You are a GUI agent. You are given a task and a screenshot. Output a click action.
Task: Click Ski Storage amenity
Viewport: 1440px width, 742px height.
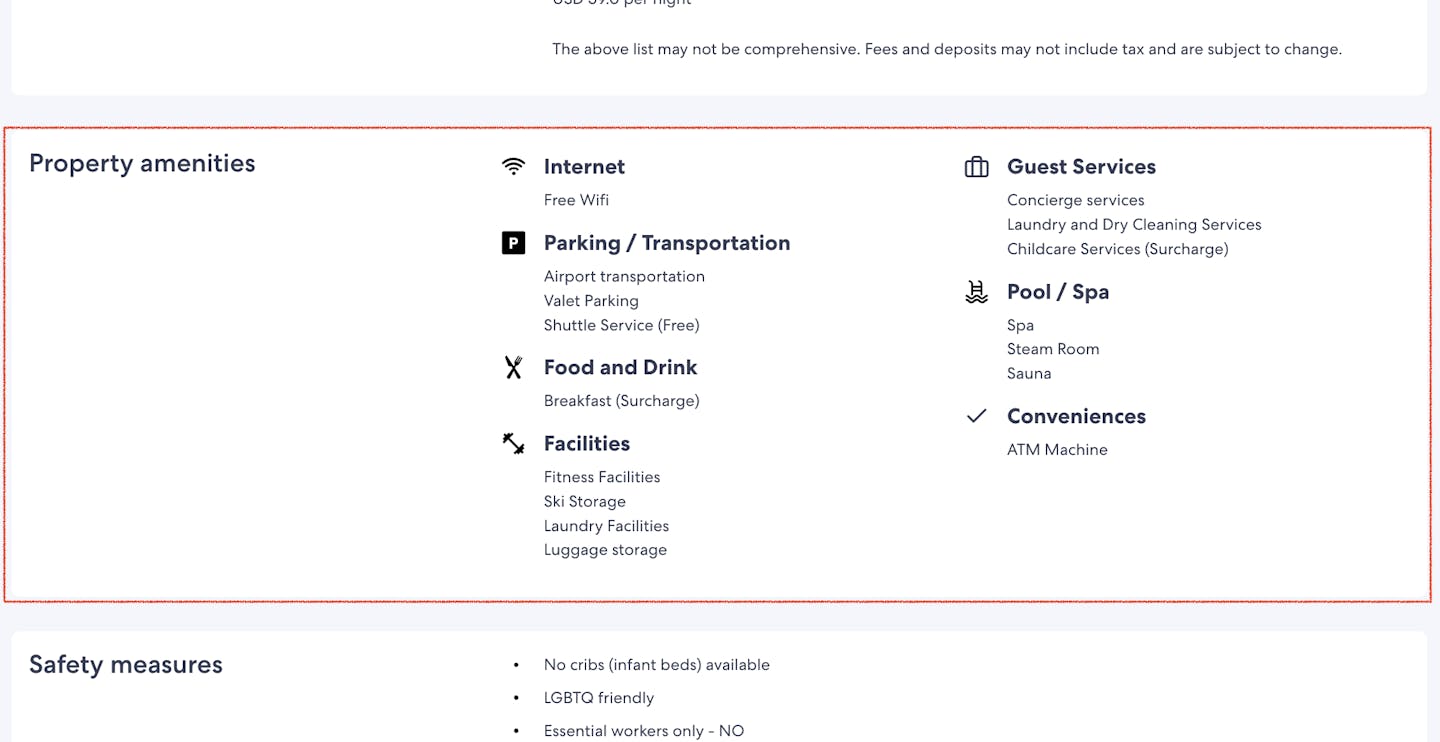pos(585,502)
